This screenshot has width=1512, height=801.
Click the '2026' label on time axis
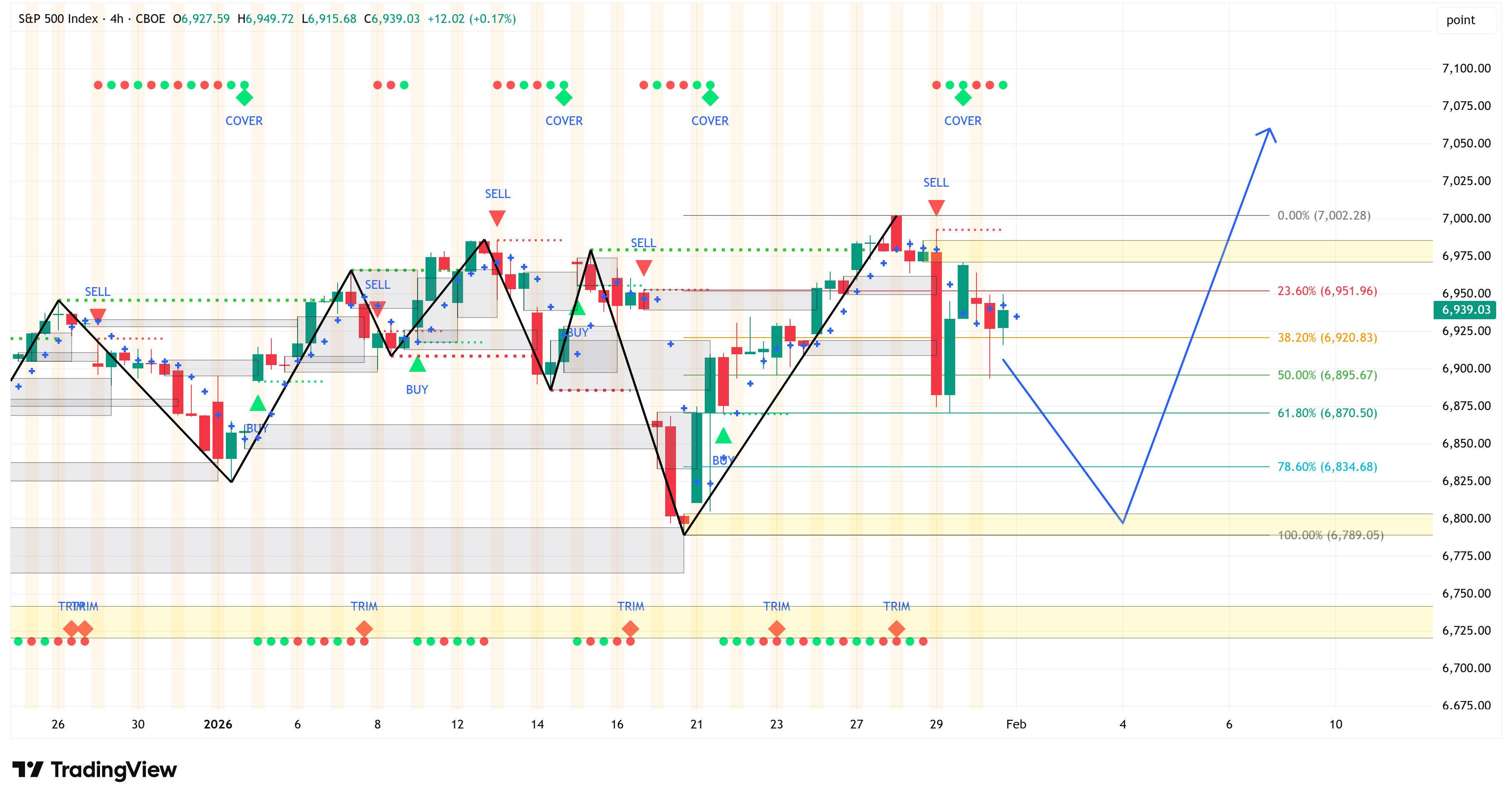pos(218,724)
